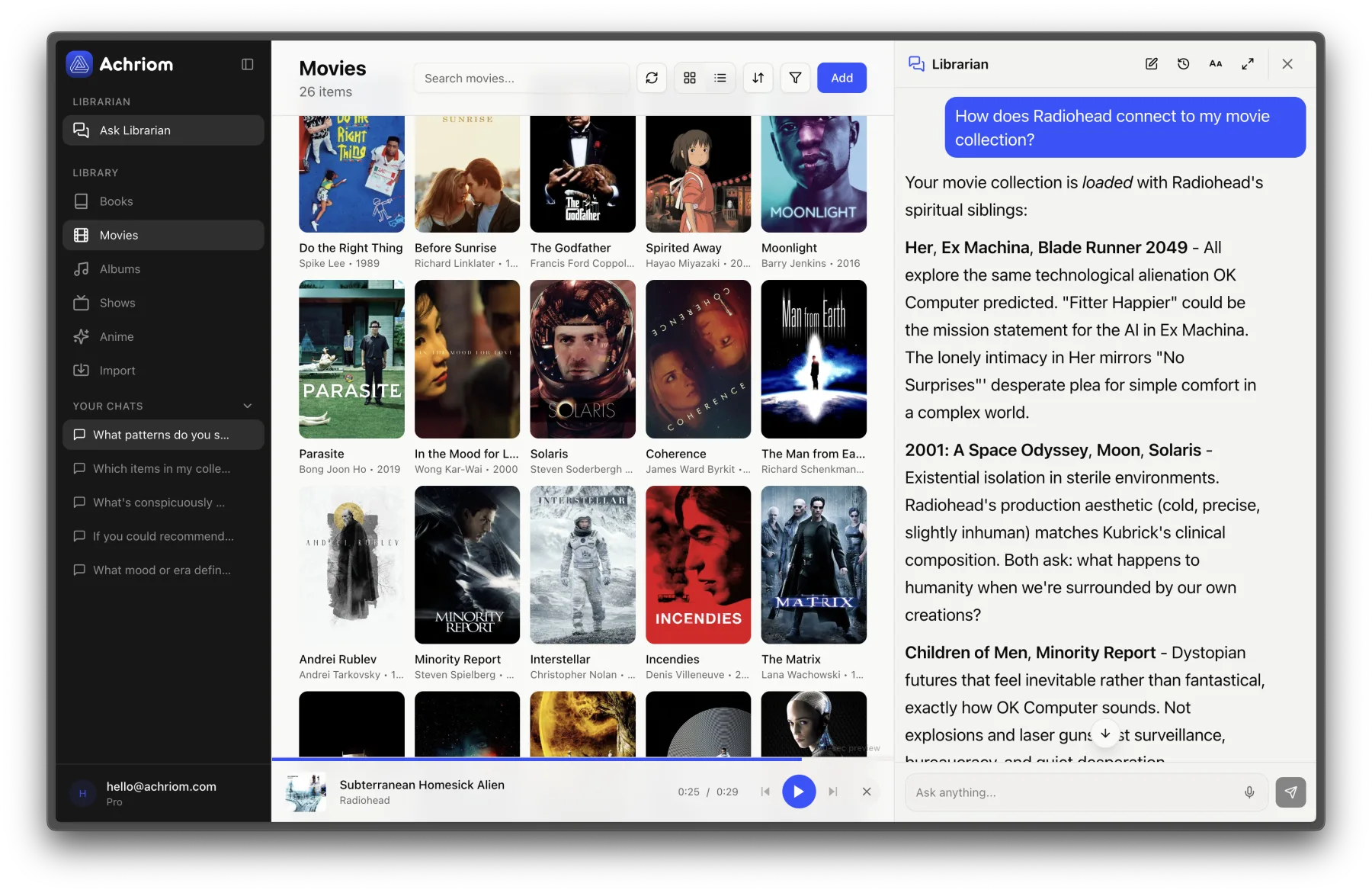Seek within the song progress bar
Viewport: 1372px width, 893px height.
point(582,759)
